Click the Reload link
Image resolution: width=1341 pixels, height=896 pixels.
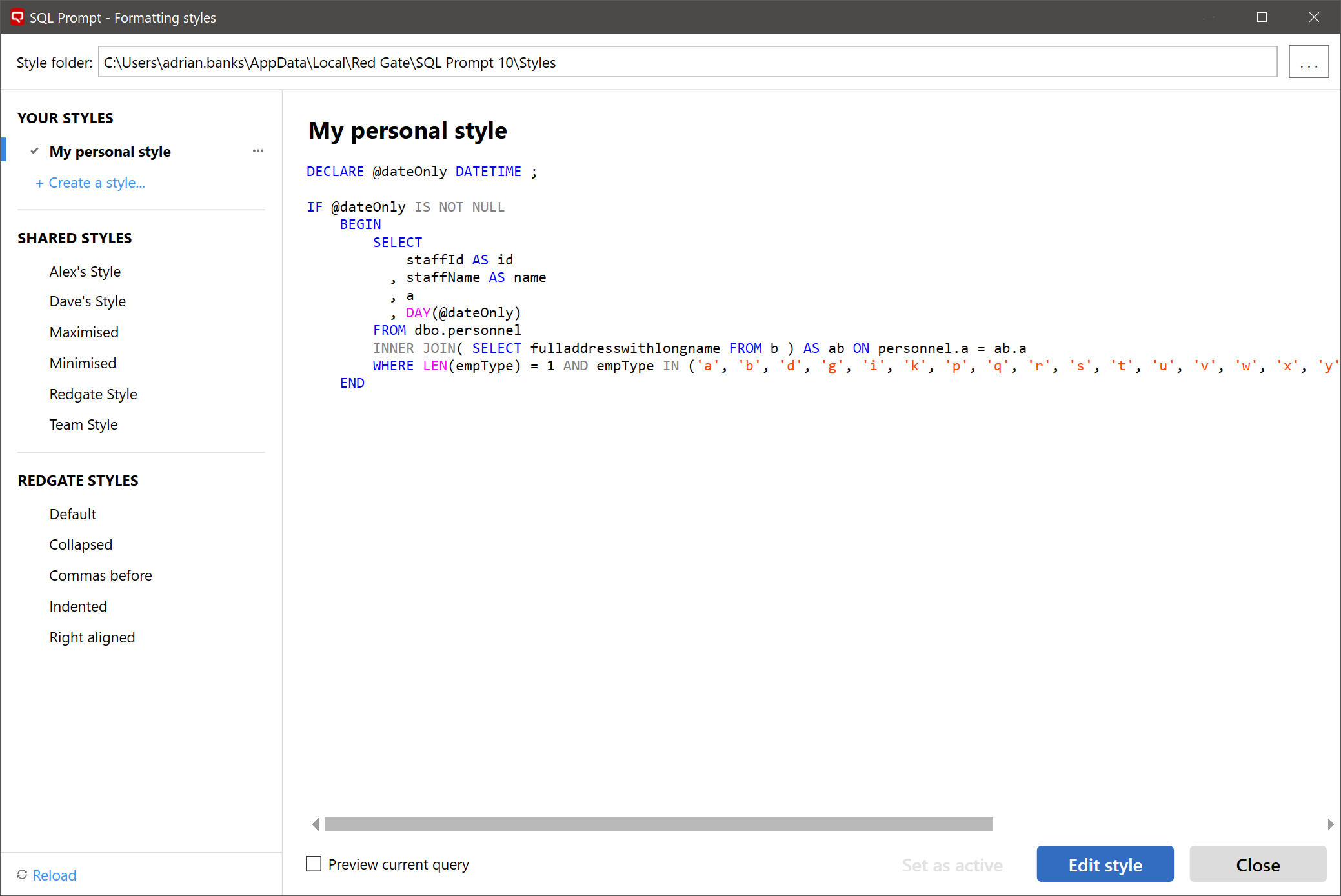coord(54,875)
